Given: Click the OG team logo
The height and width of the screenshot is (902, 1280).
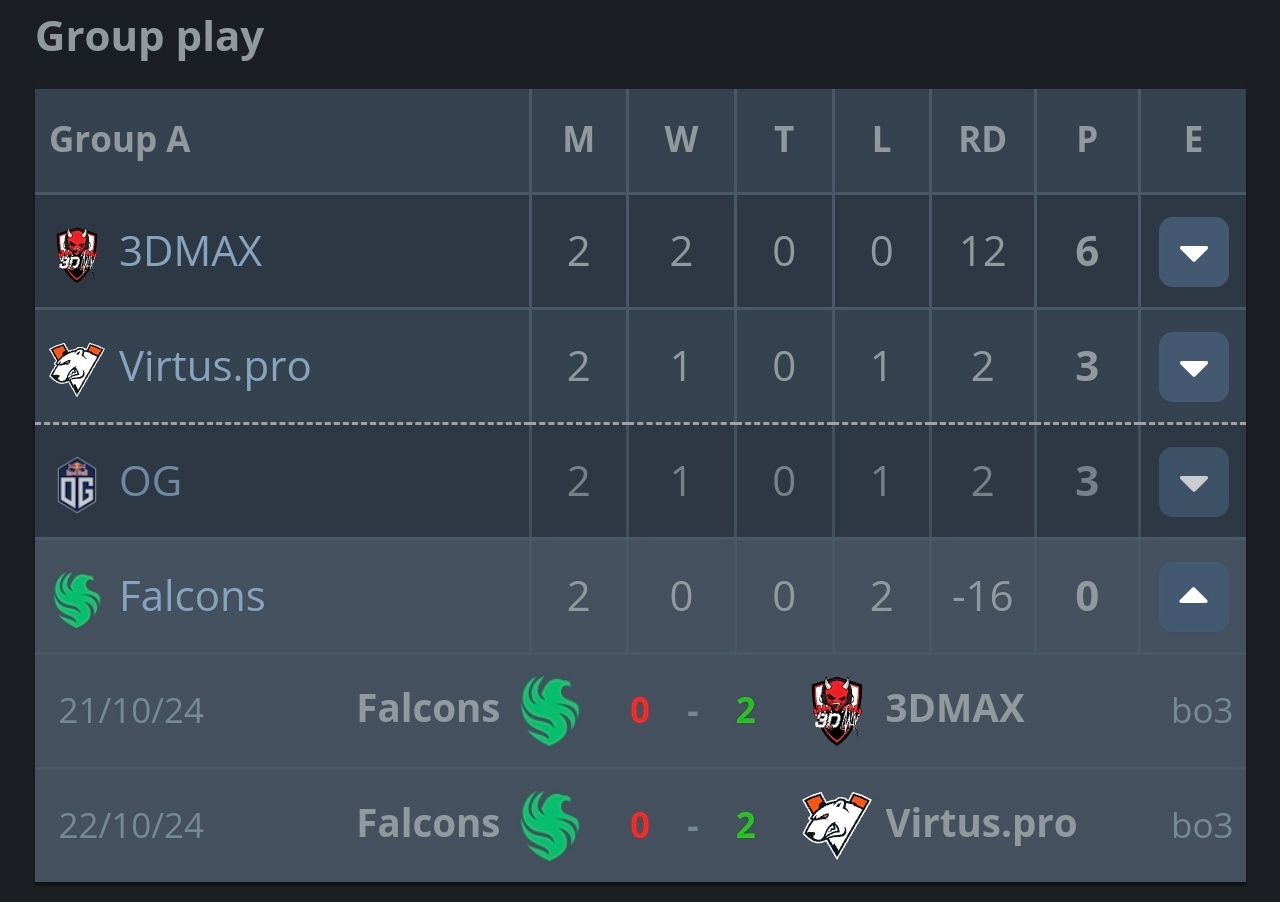Looking at the screenshot, I should [x=77, y=484].
